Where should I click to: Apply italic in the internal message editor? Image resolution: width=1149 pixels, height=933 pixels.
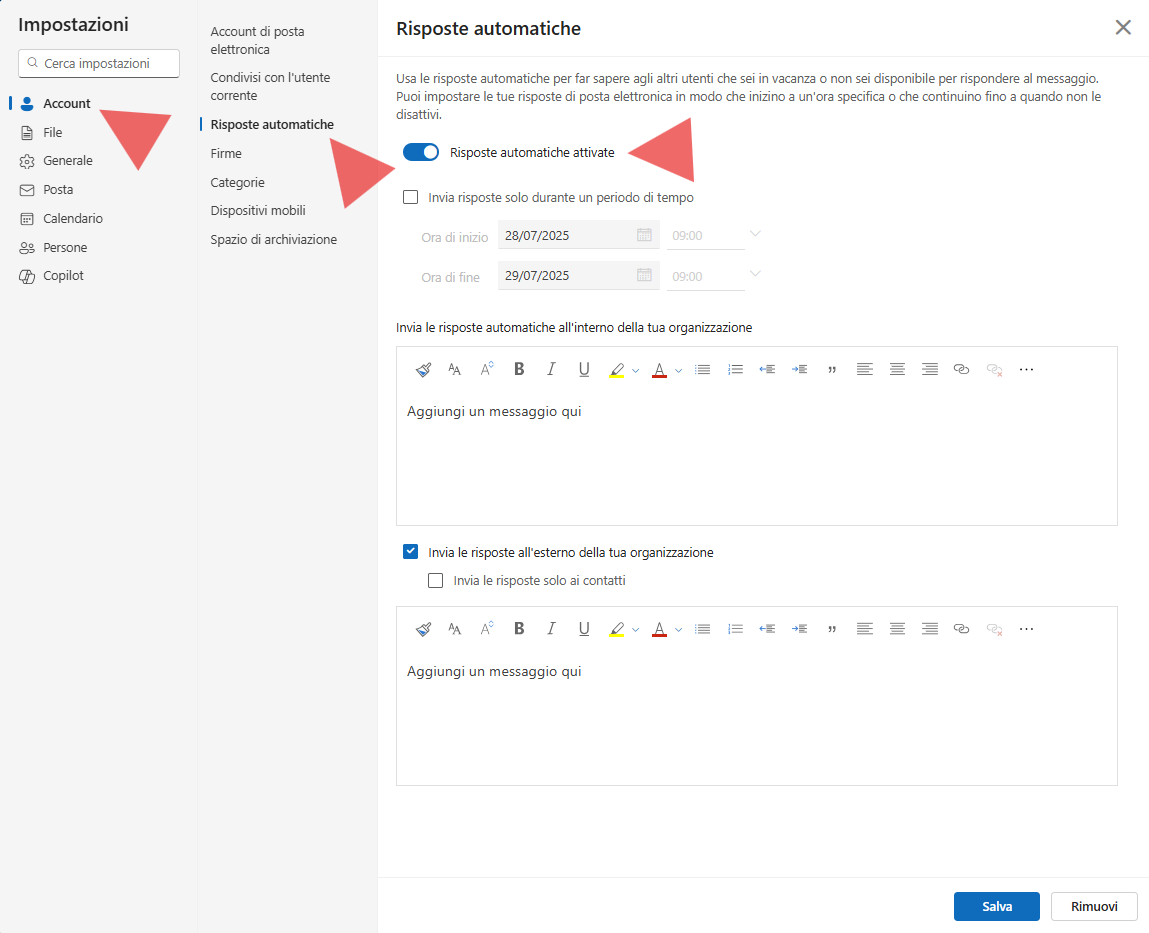[551, 369]
